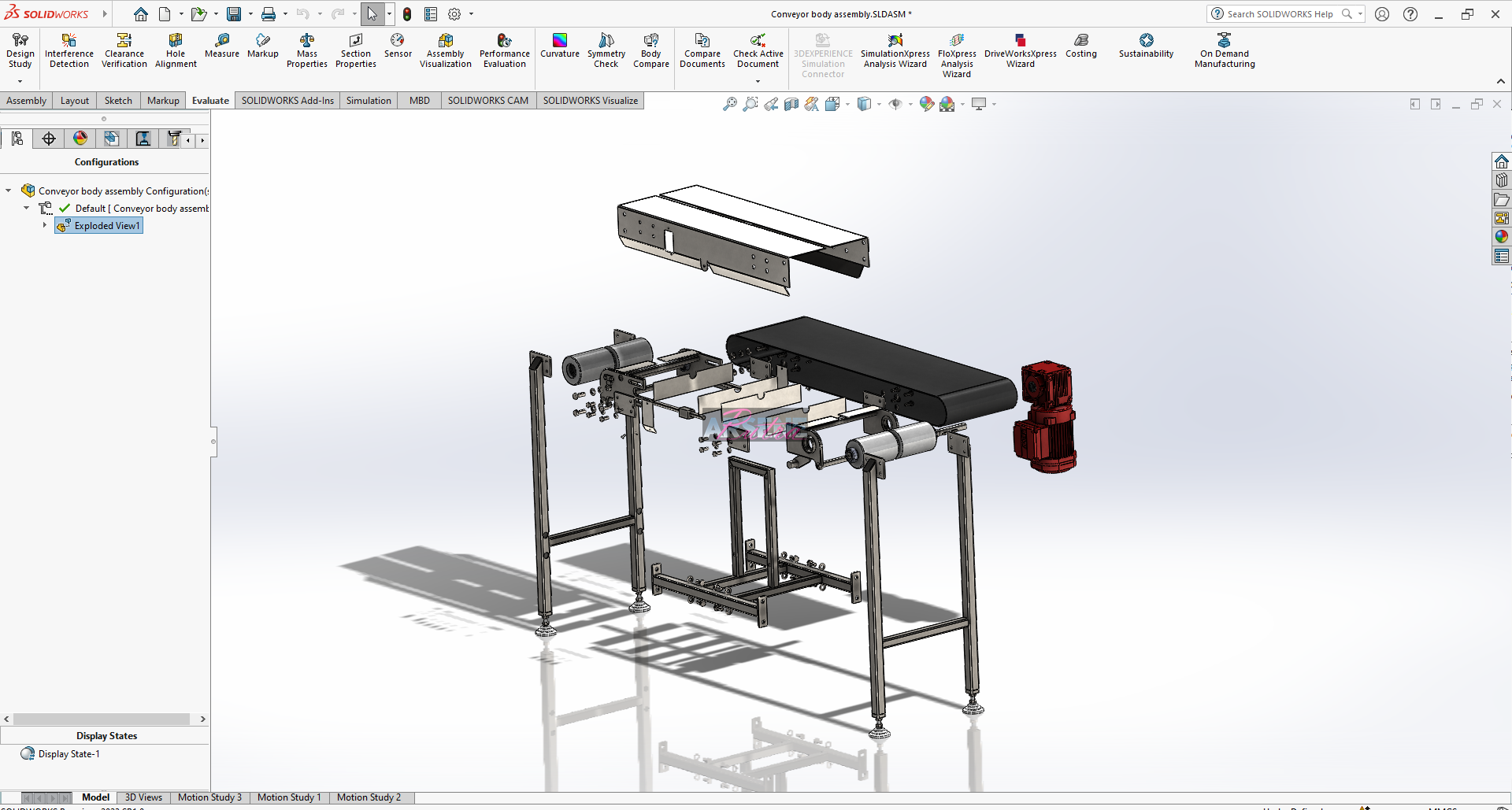Collapse the Default configuration node
Viewport: 1512px width, 810px height.
pos(27,208)
